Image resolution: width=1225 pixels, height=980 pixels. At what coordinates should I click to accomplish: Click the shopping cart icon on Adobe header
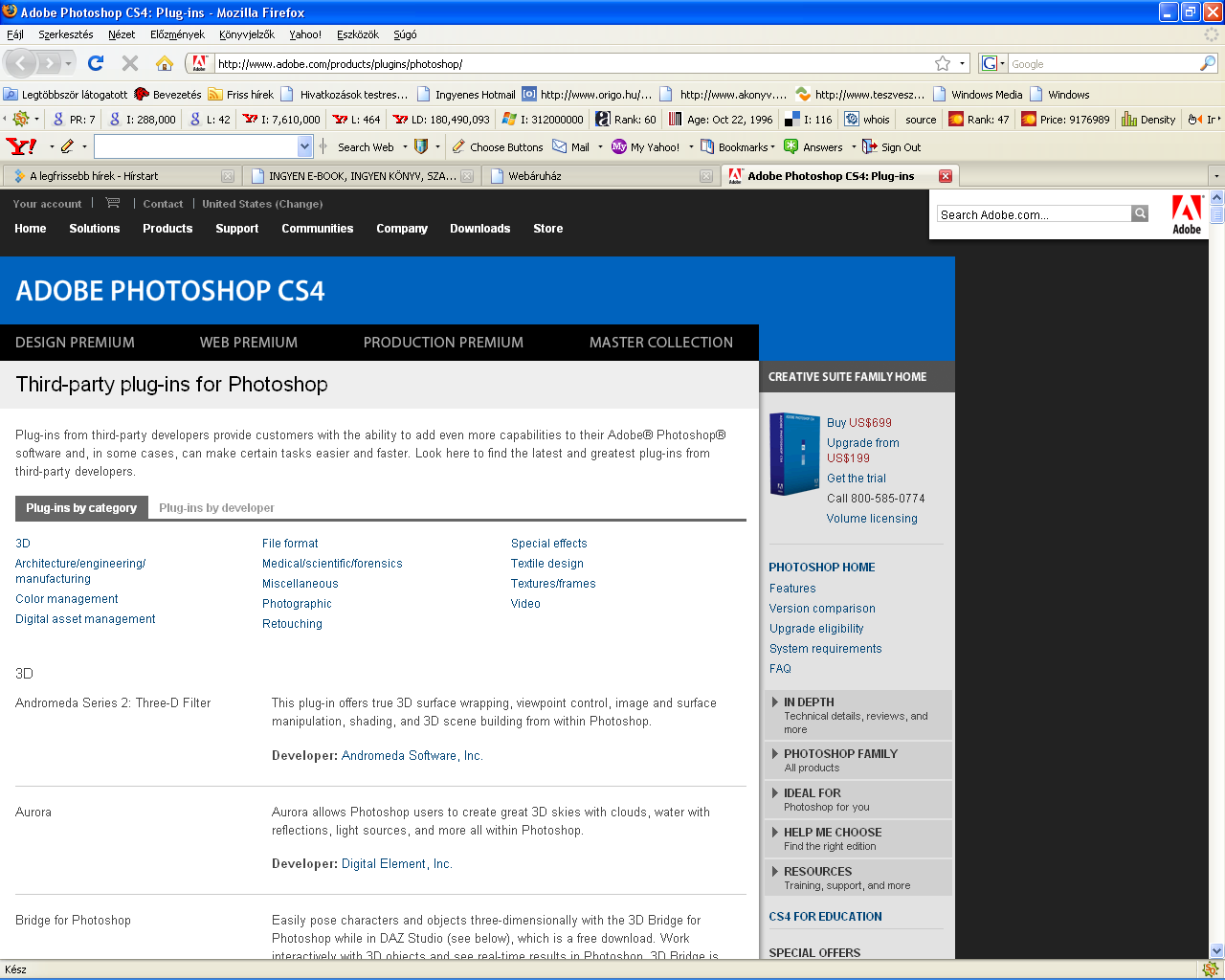click(113, 203)
